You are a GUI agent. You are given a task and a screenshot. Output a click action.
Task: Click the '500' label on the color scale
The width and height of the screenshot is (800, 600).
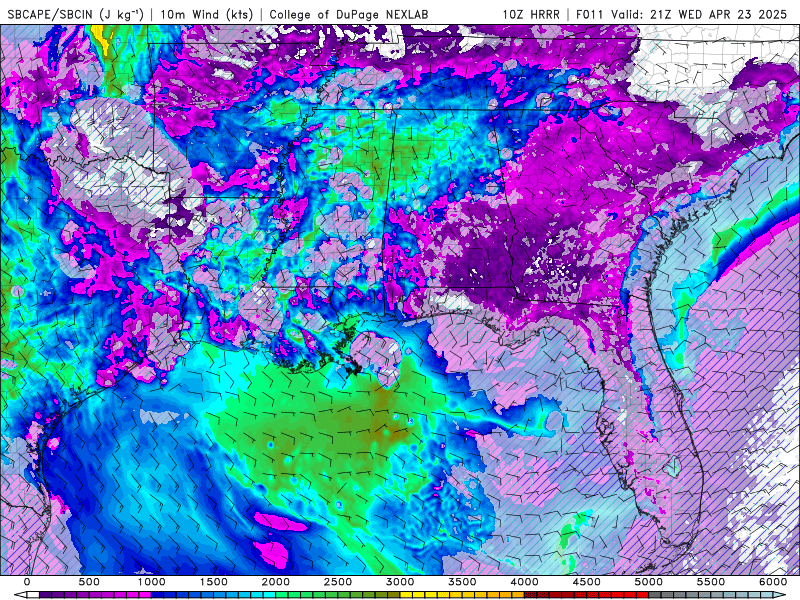tap(89, 582)
